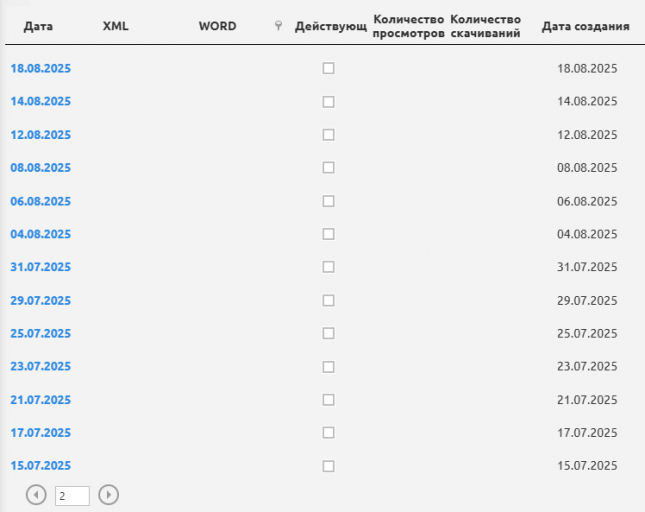Image resolution: width=645 pixels, height=512 pixels.
Task: Toggle Действующ checkbox for 18.08.2025 row
Action: (328, 68)
